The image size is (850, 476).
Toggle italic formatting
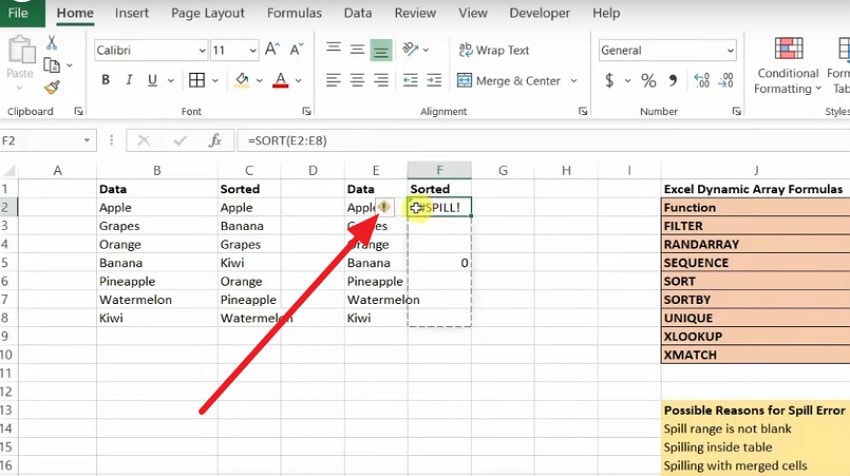pyautogui.click(x=129, y=80)
